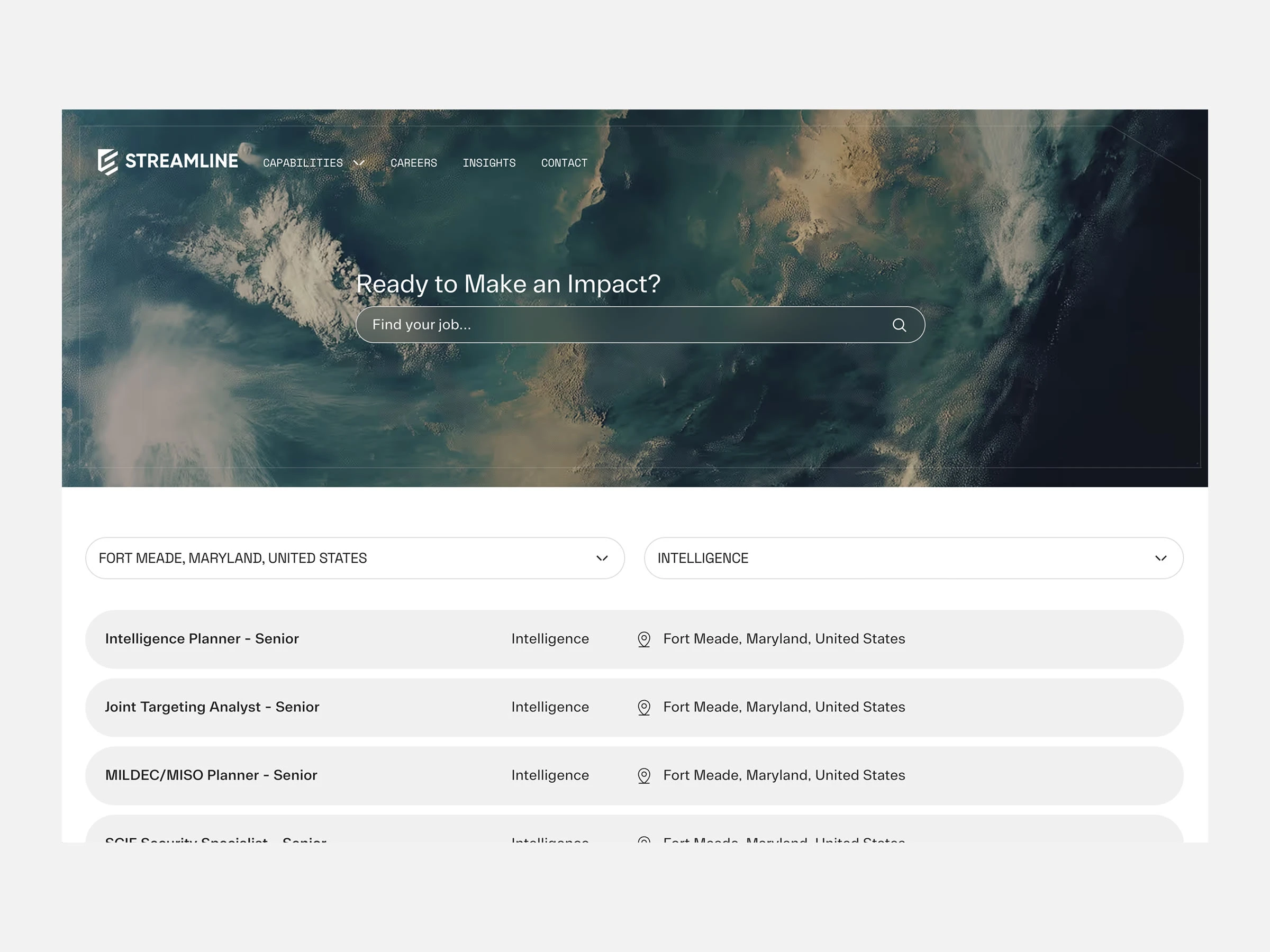This screenshot has height=952, width=1270.
Task: Click the chevron on the Intelligence filter
Action: point(1160,558)
